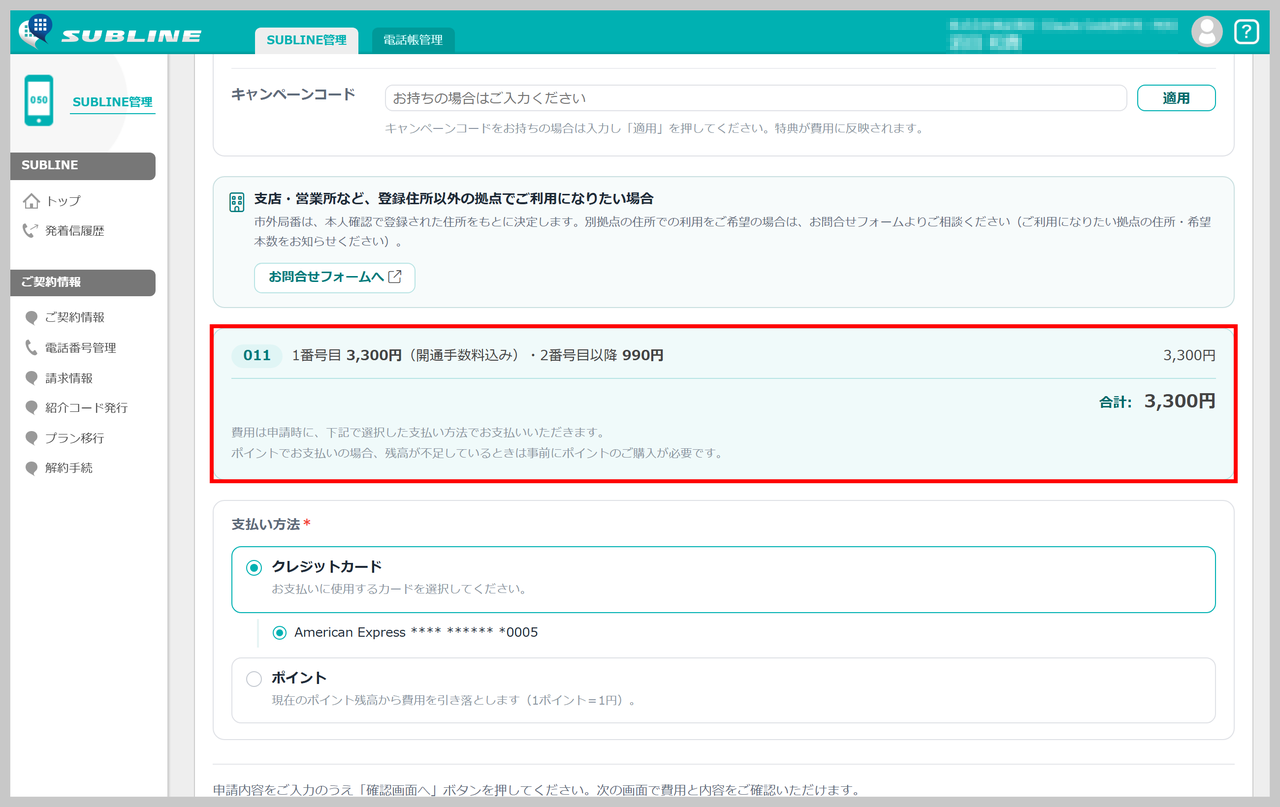Click the home icon beside トップ

point(31,201)
